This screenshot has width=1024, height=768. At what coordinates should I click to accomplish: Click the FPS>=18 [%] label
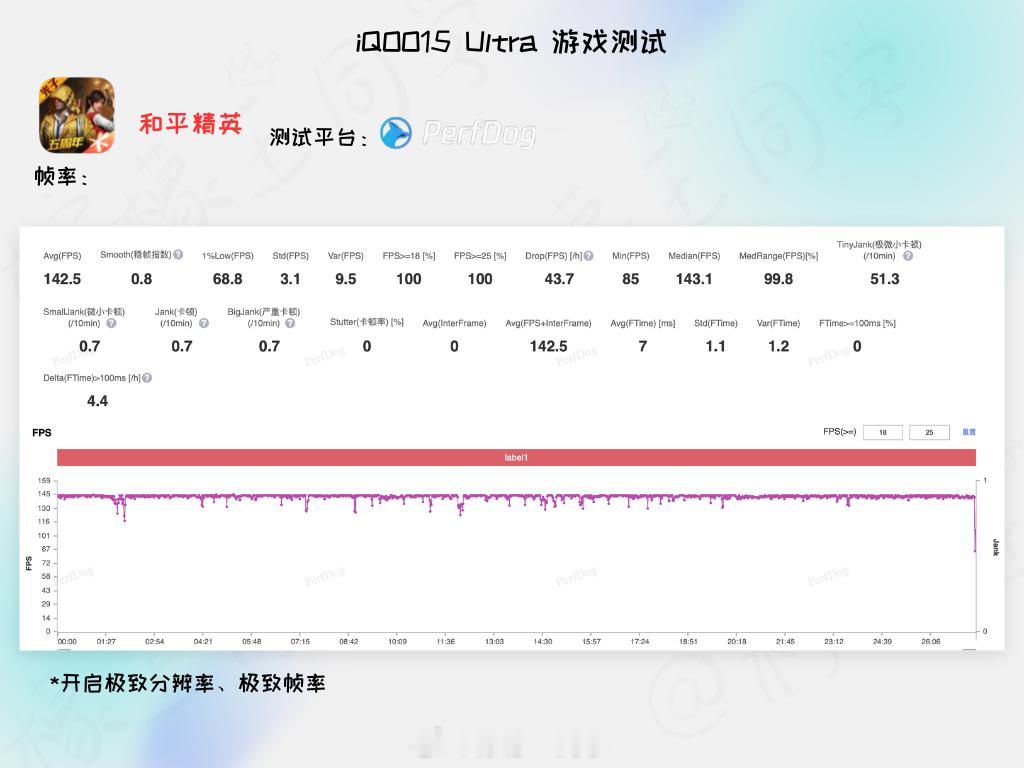[x=409, y=256]
